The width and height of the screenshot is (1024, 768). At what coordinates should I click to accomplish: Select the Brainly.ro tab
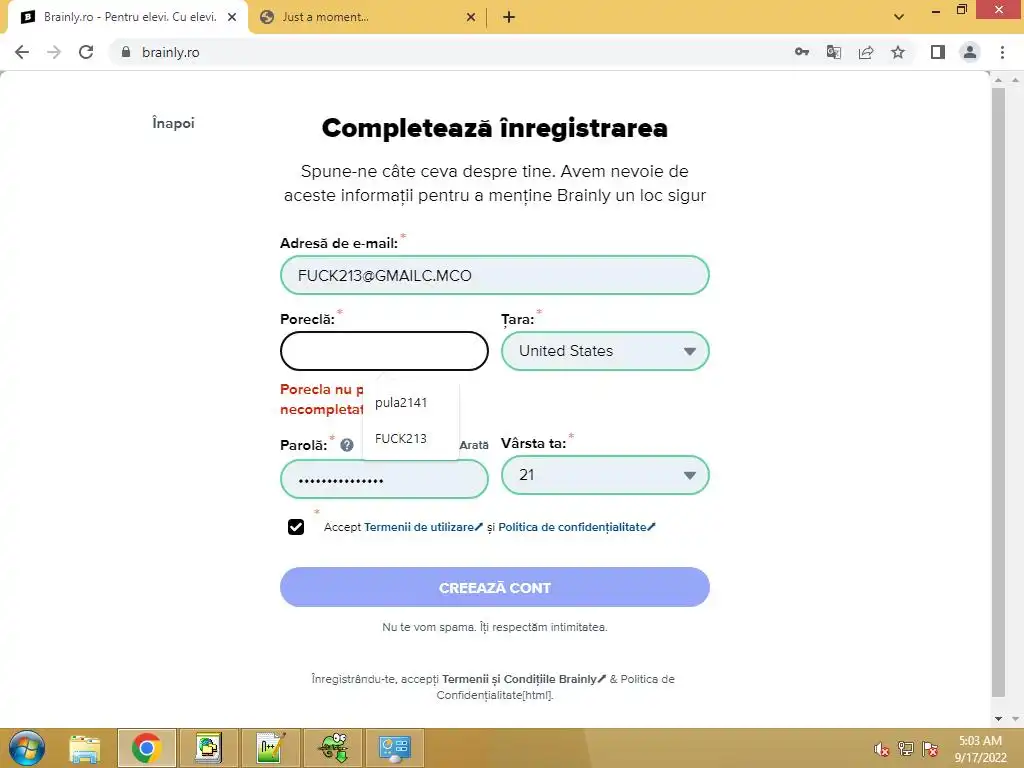tap(128, 18)
